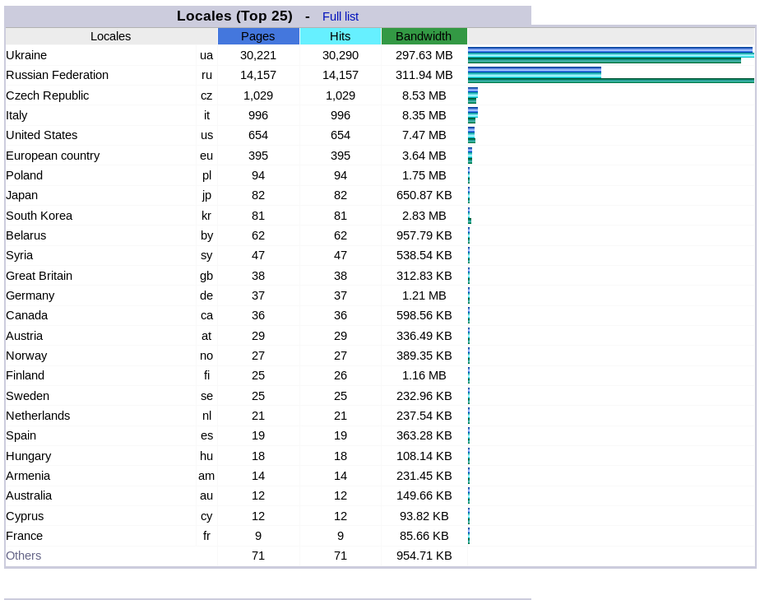760x600 pixels.
Task: Click the 'jp' country code for Japan
Action: (x=206, y=195)
